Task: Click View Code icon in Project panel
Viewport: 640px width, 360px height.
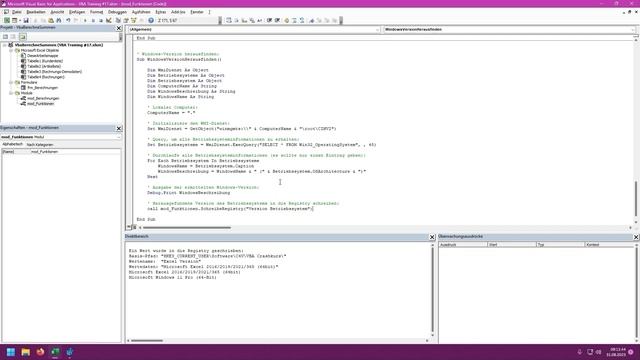Action: click(5, 37)
